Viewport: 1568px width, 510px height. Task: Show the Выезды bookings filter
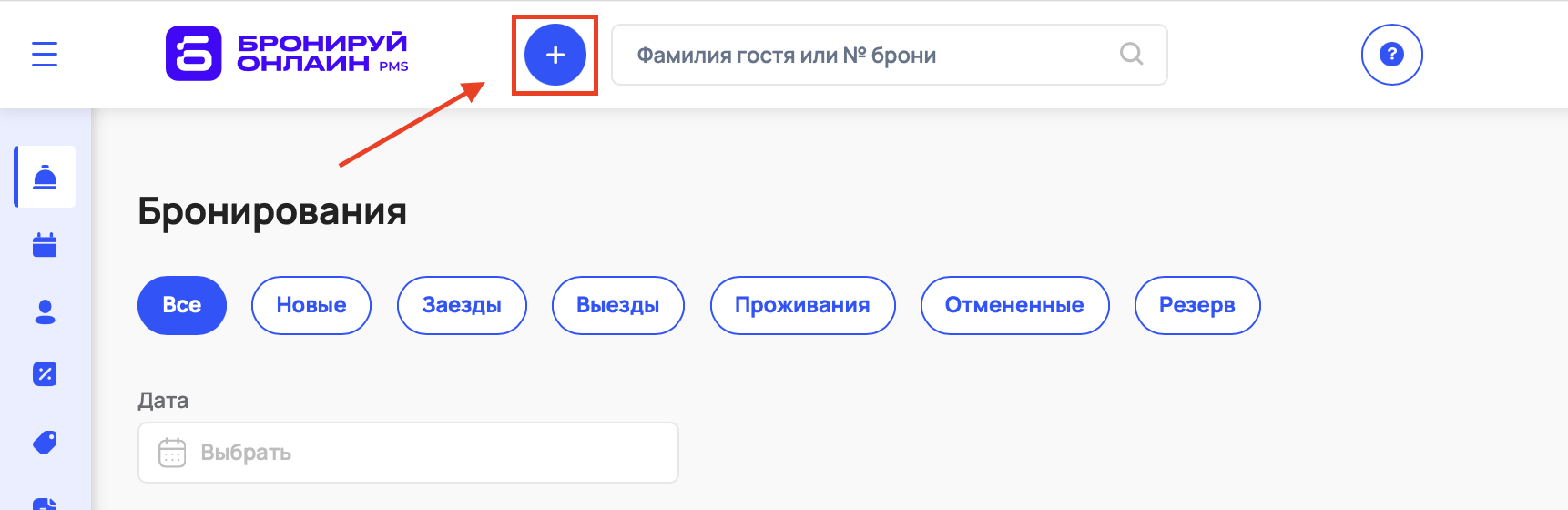(618, 305)
